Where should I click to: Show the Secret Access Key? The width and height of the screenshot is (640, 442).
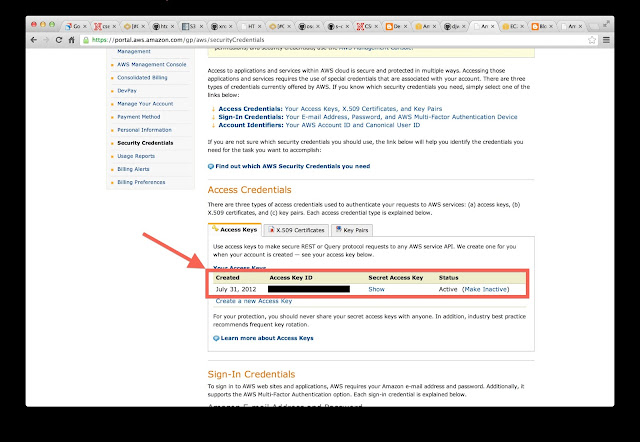tap(376, 289)
